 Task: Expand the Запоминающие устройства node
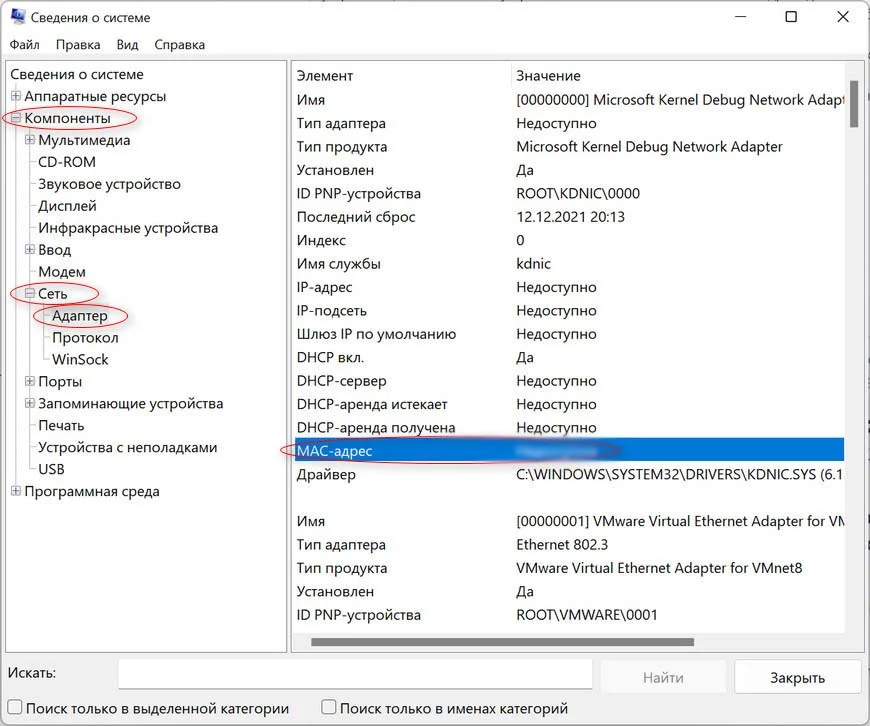[30, 404]
